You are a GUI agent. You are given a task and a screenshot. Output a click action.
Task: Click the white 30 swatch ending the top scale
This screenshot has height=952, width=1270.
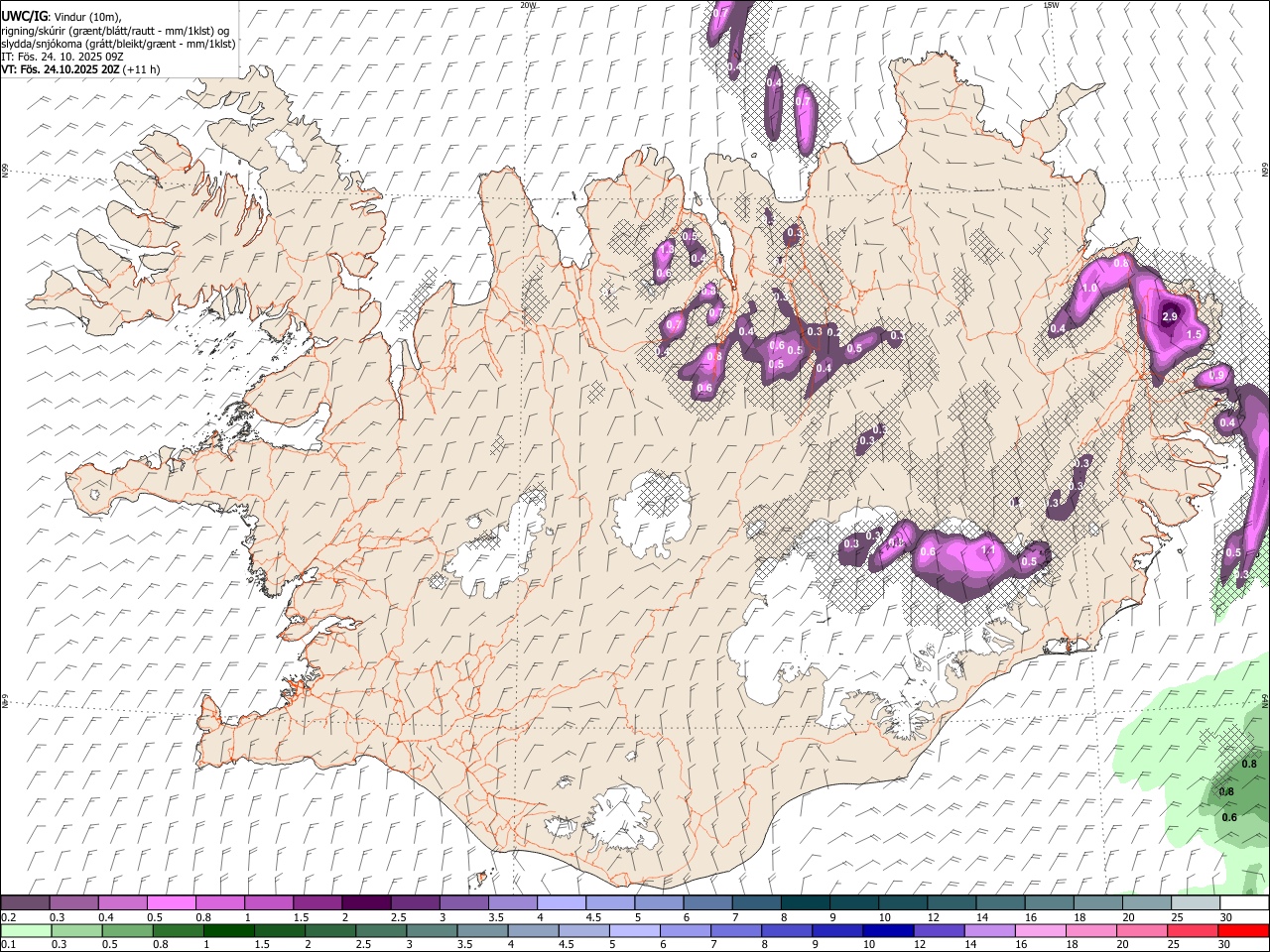[1244, 903]
